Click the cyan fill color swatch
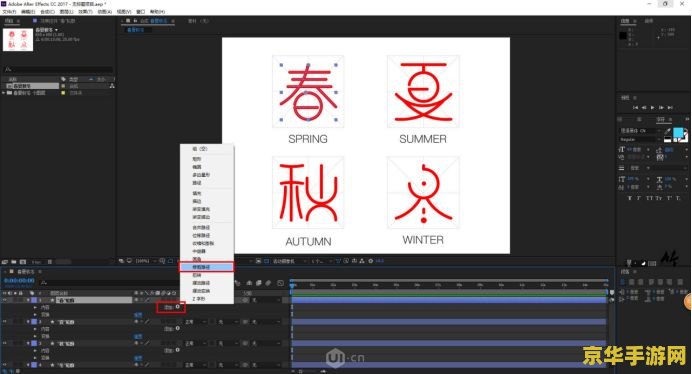Image resolution: width=692 pixels, height=374 pixels. (x=678, y=132)
